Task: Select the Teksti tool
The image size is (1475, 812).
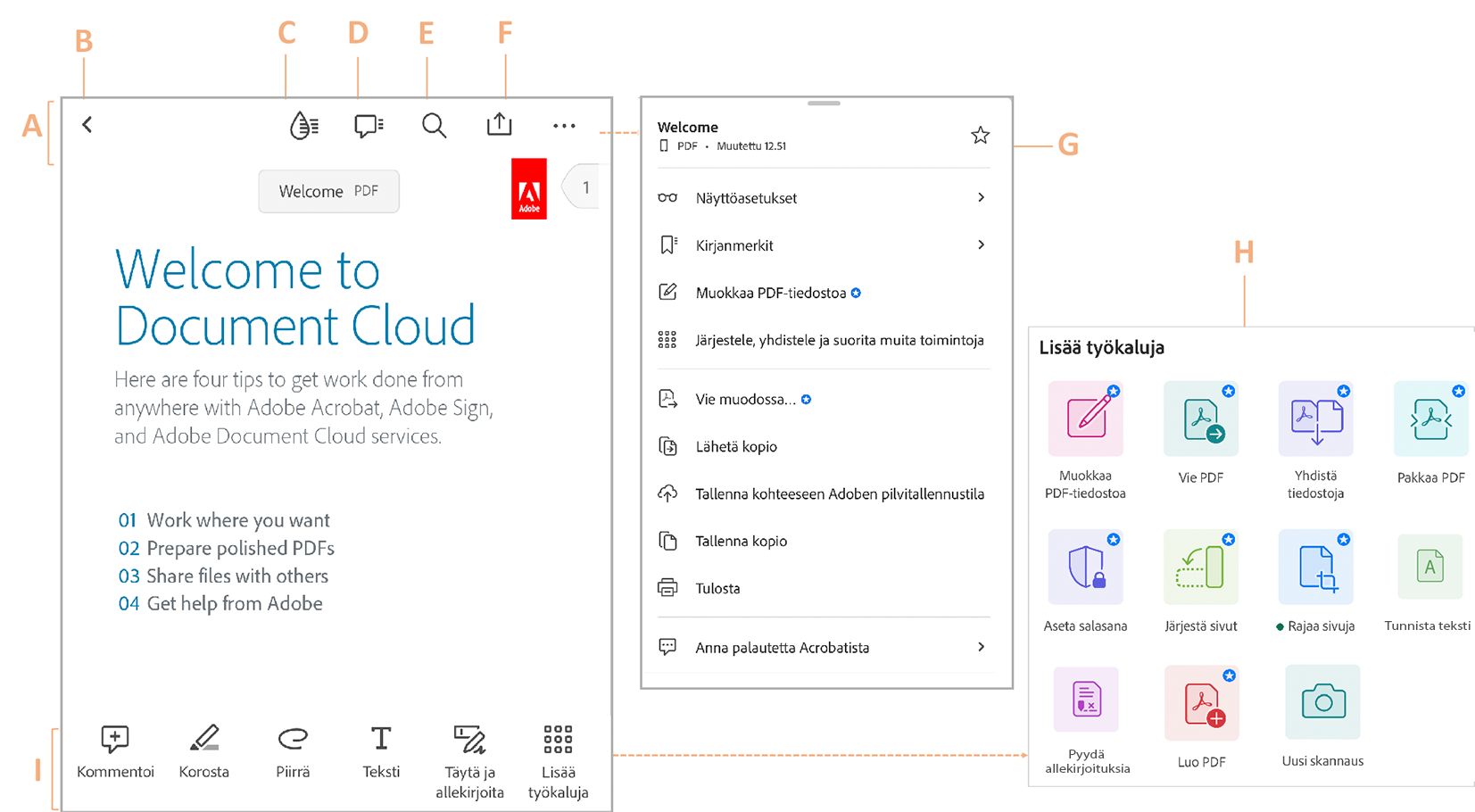Action: coord(380,750)
